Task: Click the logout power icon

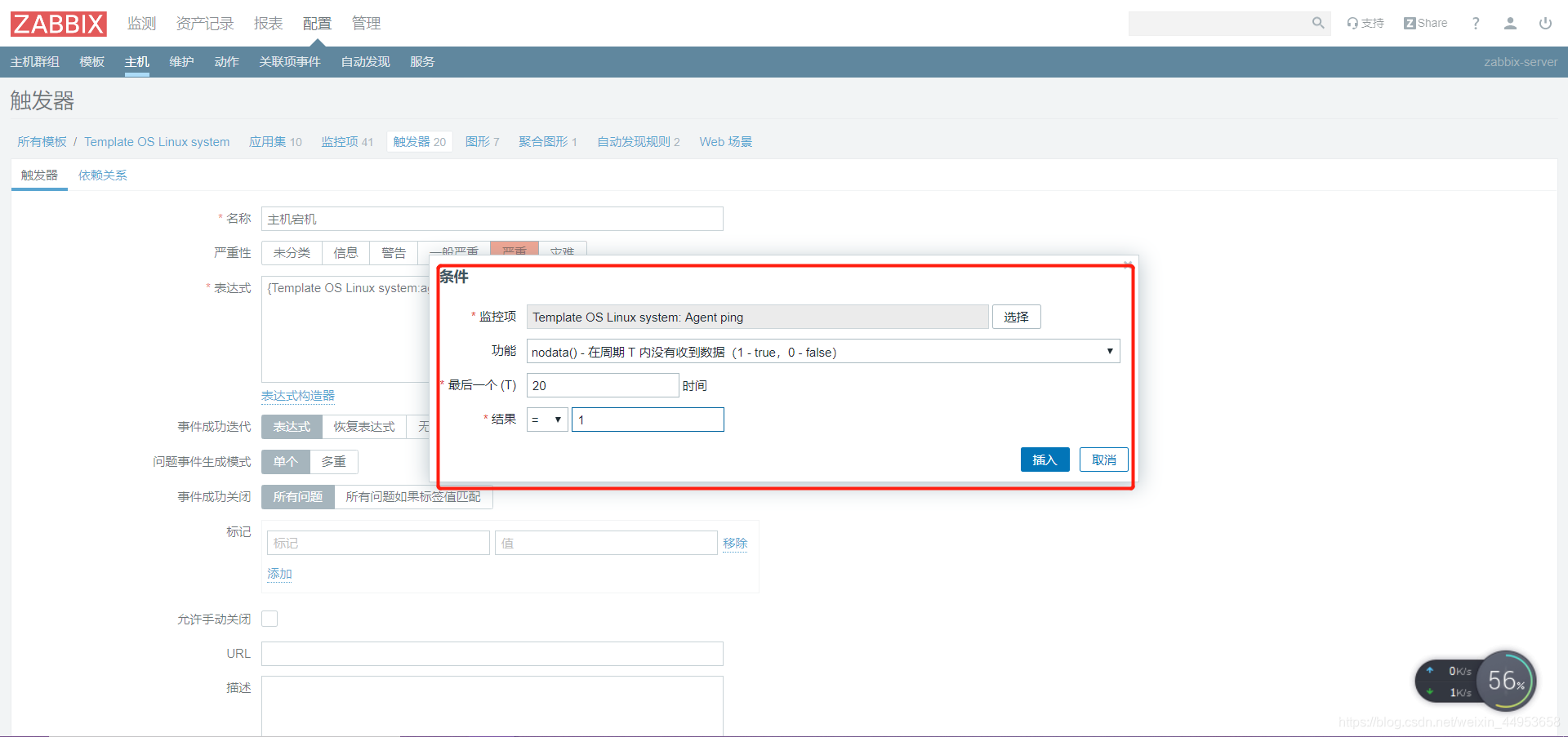Action: [1545, 24]
